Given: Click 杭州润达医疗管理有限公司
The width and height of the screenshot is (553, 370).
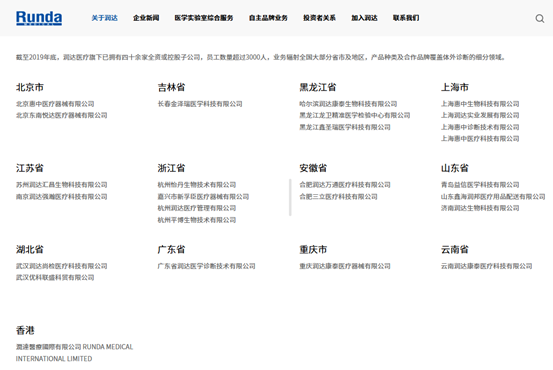Looking at the screenshot, I should click(x=197, y=208).
